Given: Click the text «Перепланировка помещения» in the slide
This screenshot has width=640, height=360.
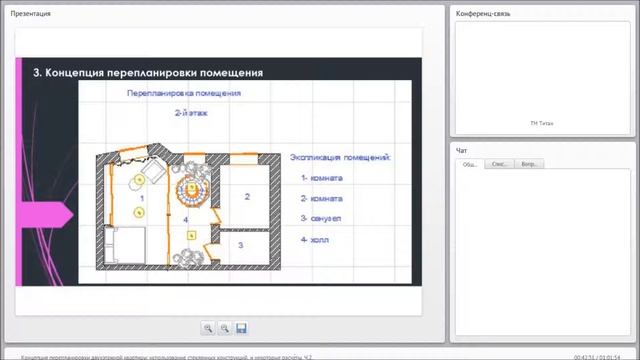Looking at the screenshot, I should pyautogui.click(x=184, y=93).
